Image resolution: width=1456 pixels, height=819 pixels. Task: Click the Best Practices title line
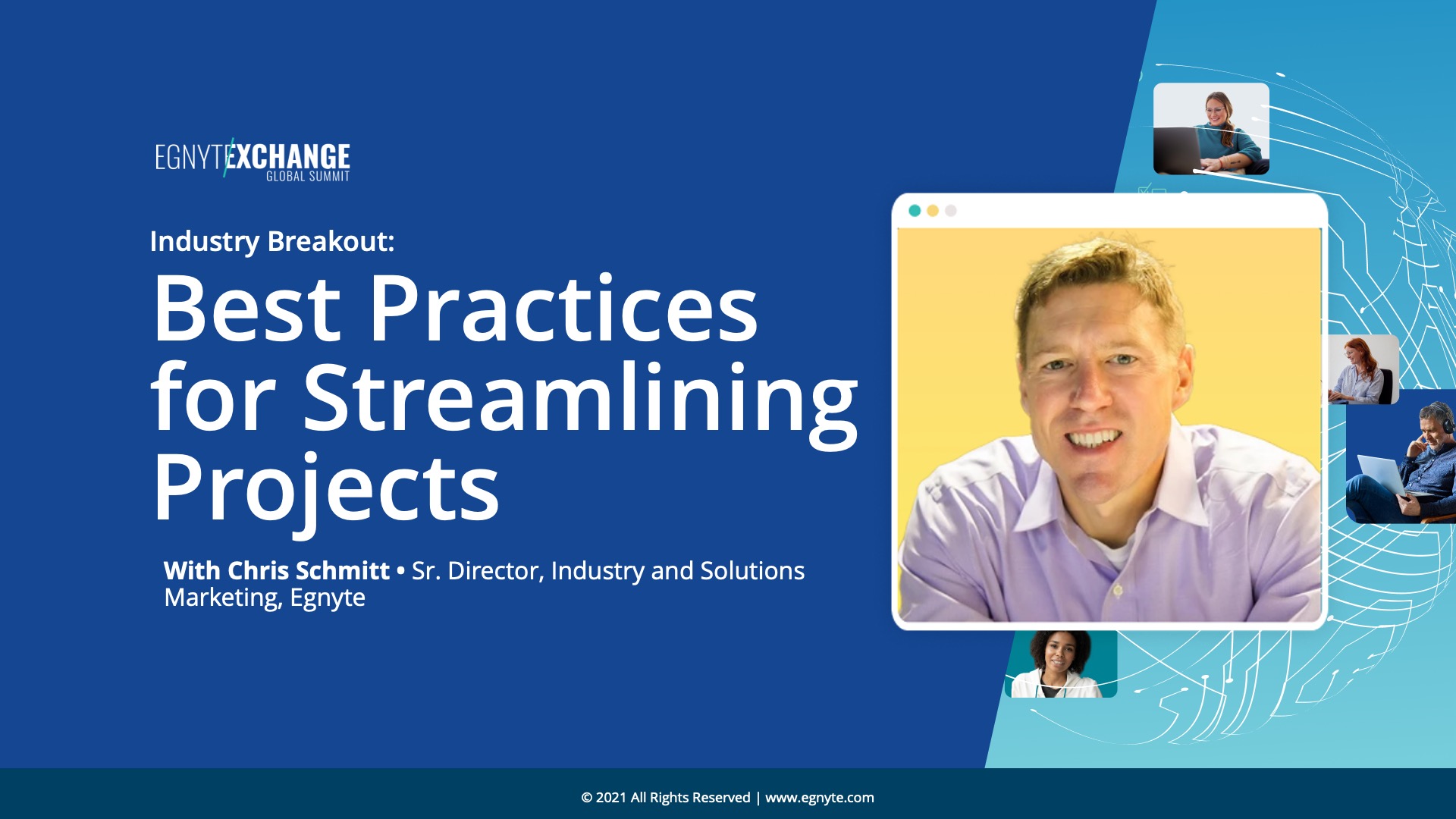tap(455, 309)
